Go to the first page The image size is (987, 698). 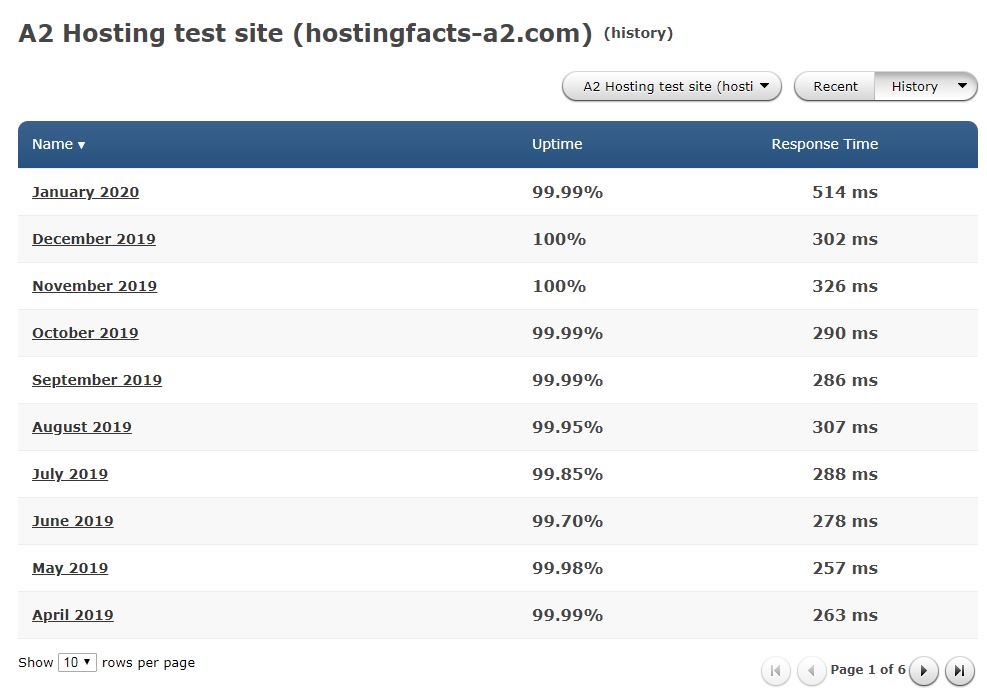(x=776, y=671)
